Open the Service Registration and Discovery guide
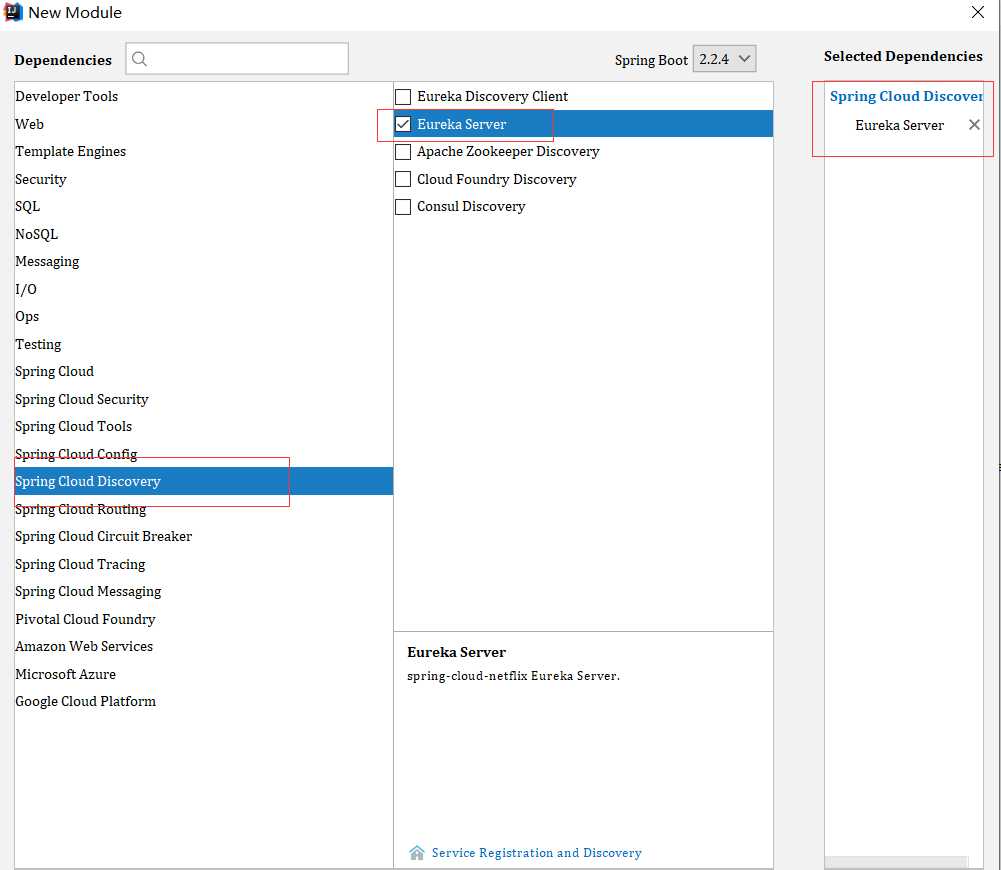Image resolution: width=1001 pixels, height=870 pixels. click(x=536, y=853)
